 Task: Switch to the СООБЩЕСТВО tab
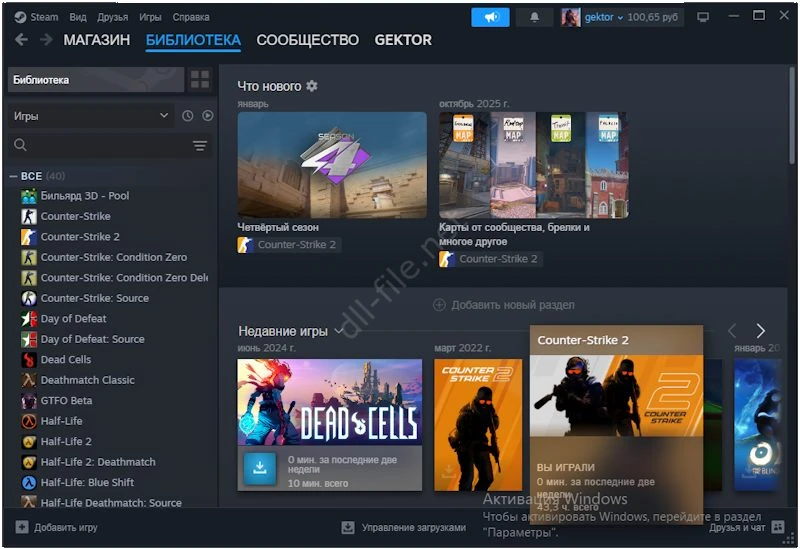point(308,40)
